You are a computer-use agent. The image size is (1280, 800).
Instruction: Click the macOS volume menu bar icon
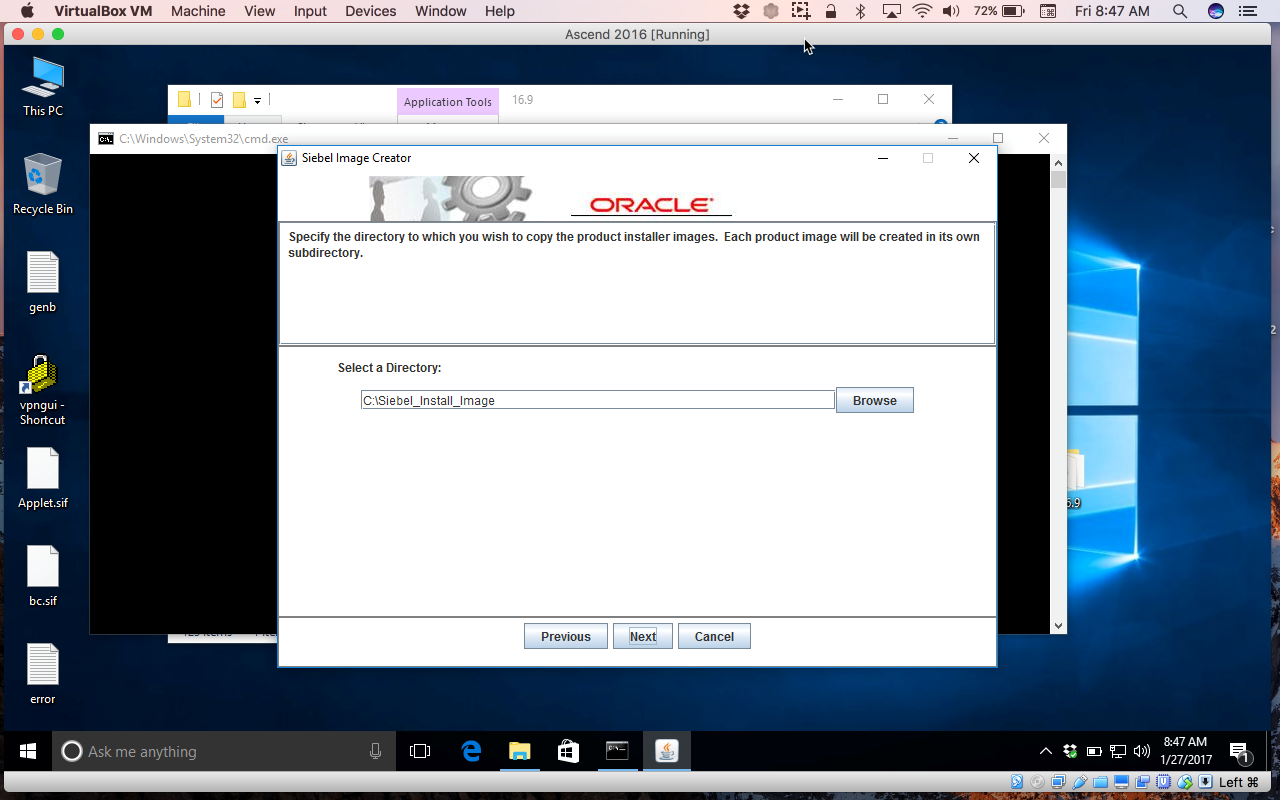tap(952, 11)
